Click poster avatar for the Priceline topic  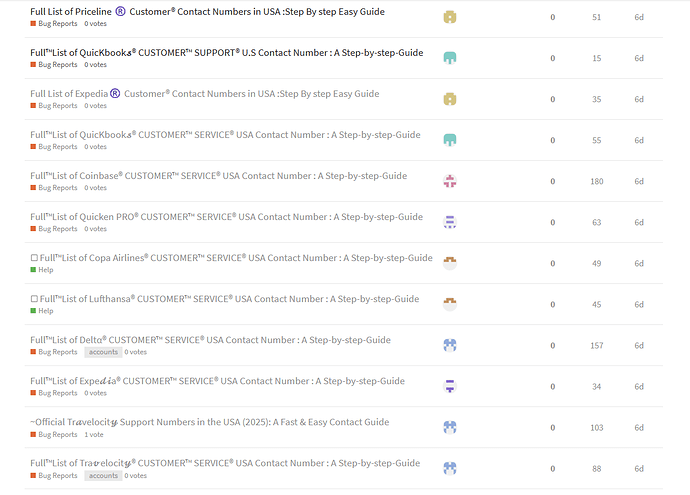pos(450,17)
